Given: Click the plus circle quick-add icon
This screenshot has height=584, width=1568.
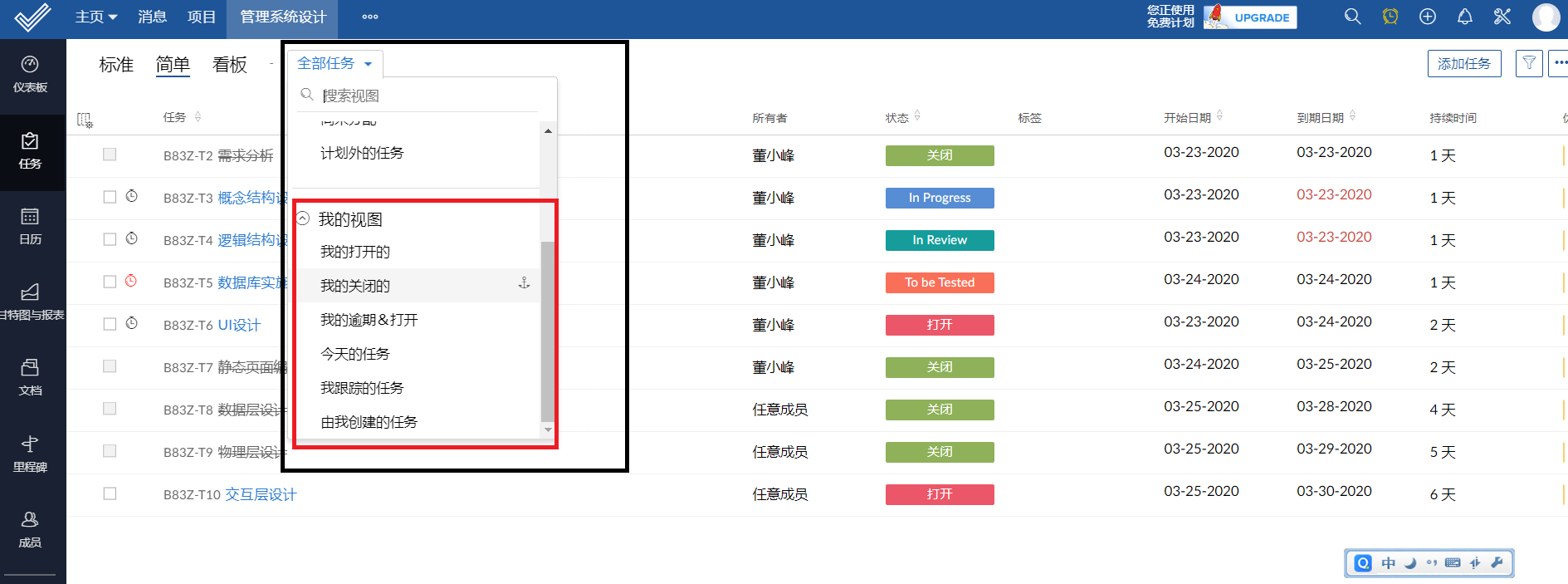Looking at the screenshot, I should coord(1427,17).
